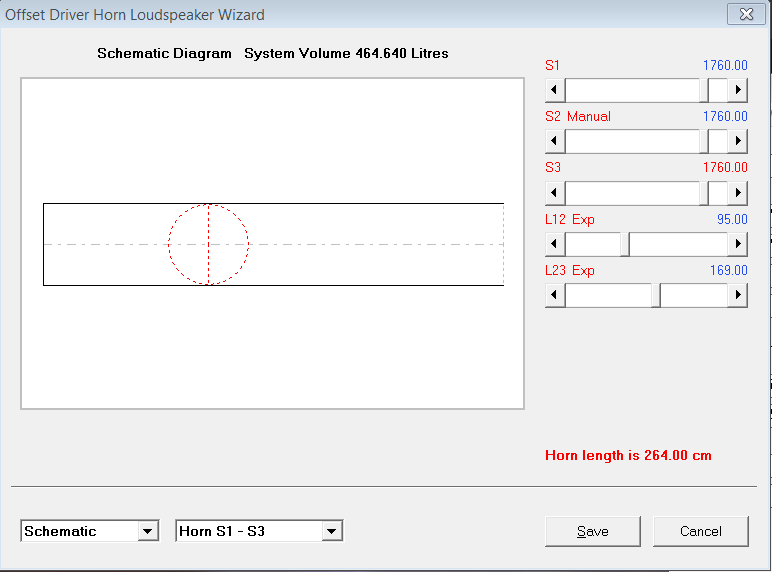Click the System Volume 464.640 Litres text
Image resolution: width=772 pixels, height=572 pixels.
click(x=346, y=53)
